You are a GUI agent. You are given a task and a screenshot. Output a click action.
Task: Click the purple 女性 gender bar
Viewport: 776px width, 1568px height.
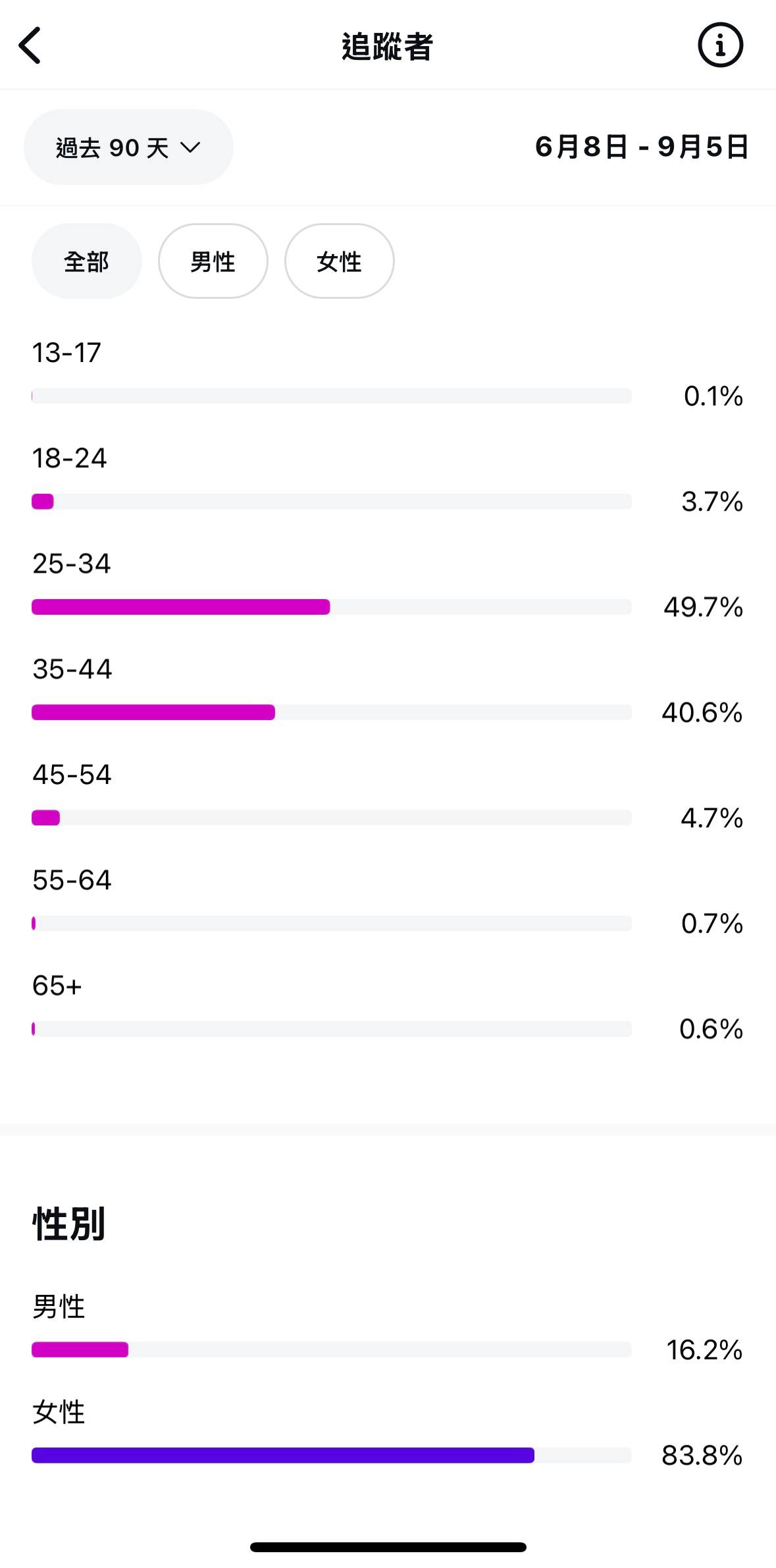[x=283, y=1455]
